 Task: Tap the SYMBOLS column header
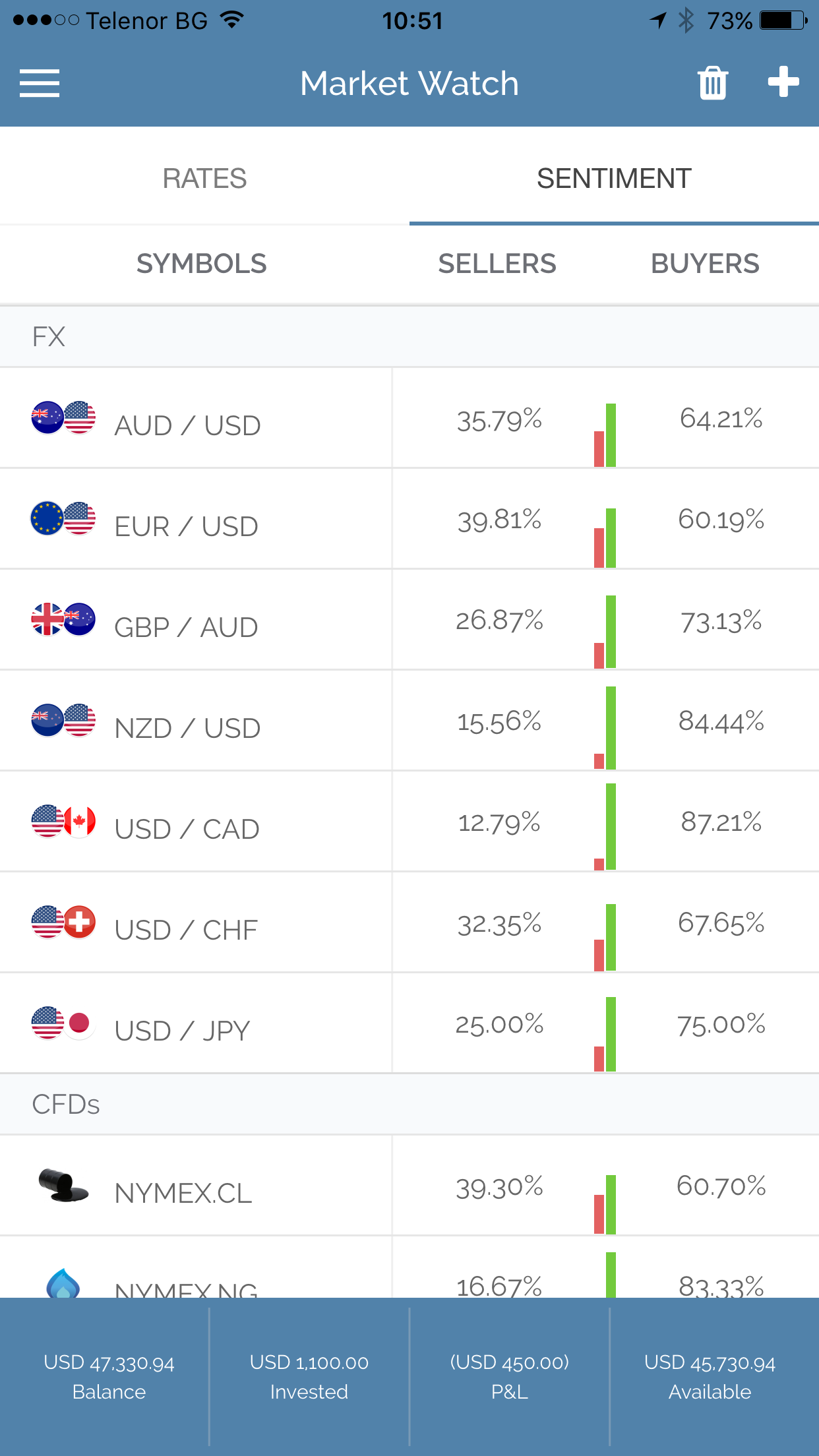[201, 264]
